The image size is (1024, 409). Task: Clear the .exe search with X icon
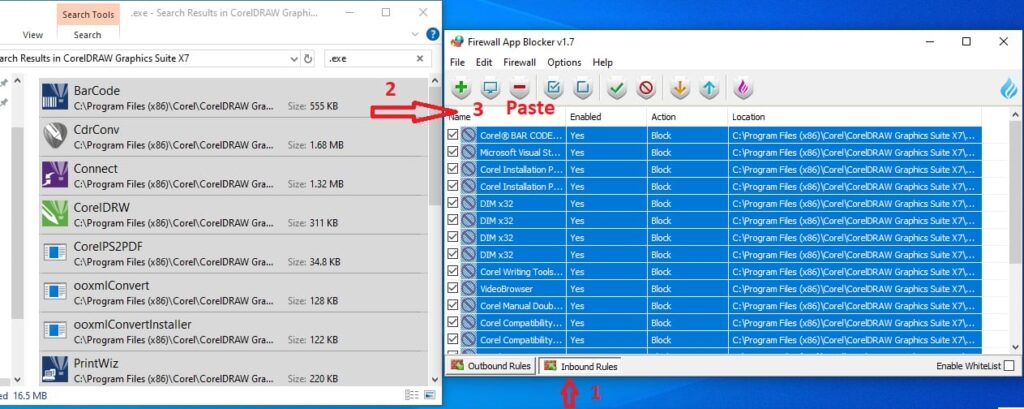pos(420,59)
